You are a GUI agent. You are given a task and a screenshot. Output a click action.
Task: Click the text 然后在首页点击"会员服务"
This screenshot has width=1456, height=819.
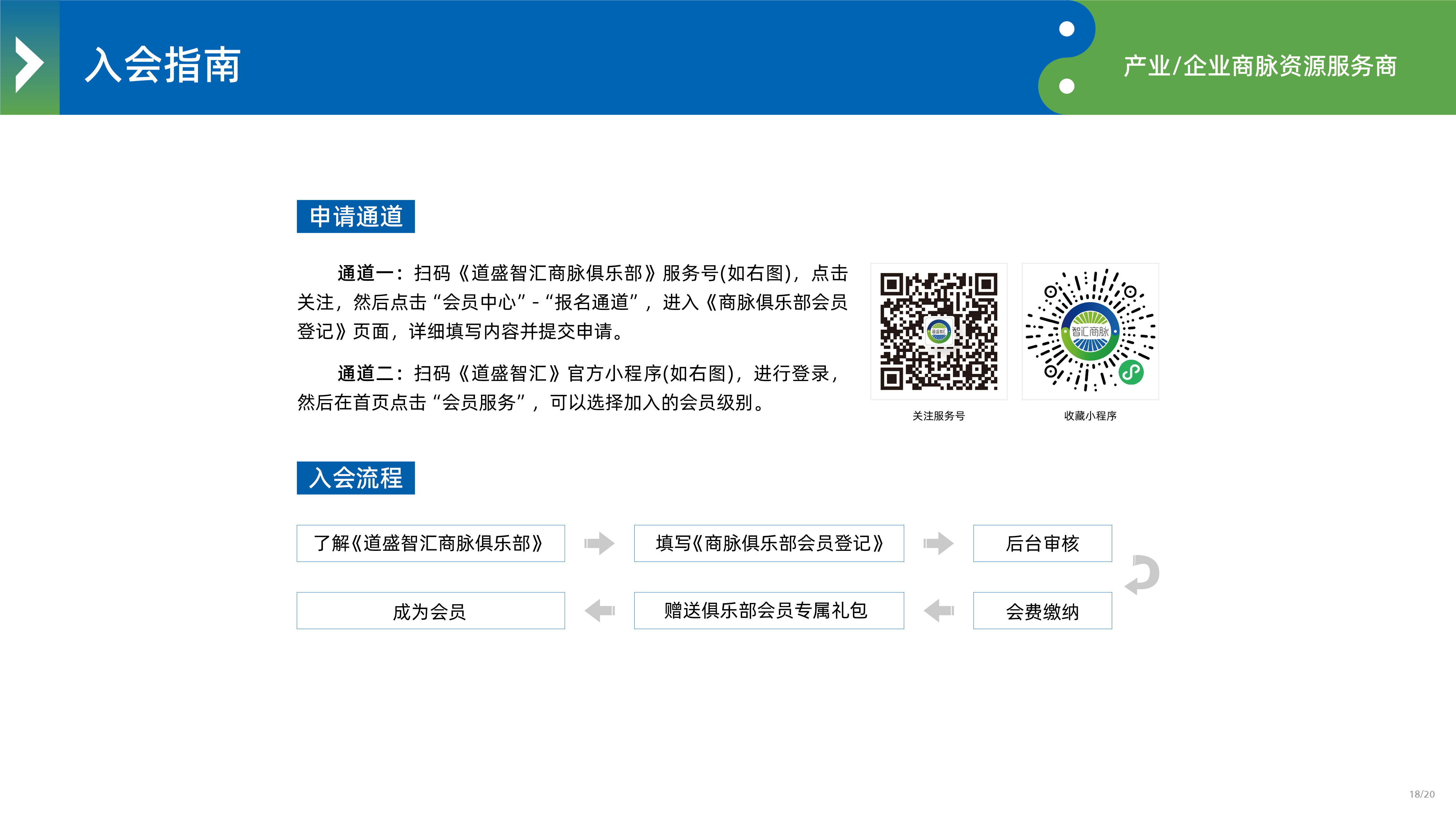point(411,403)
